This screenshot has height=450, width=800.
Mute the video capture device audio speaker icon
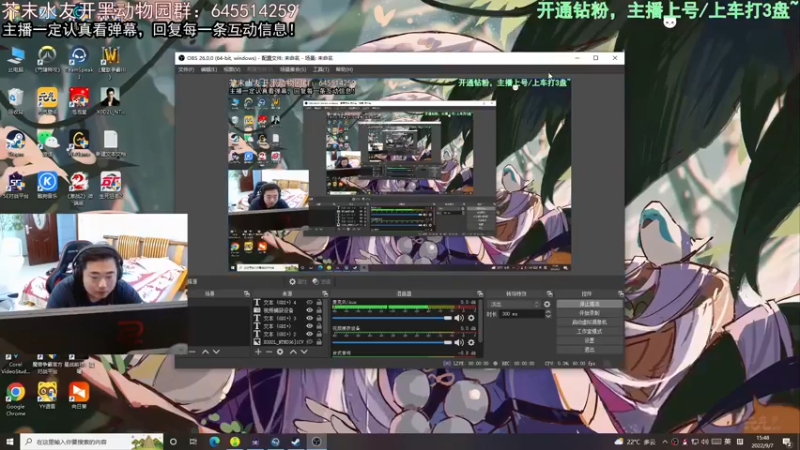click(x=459, y=342)
